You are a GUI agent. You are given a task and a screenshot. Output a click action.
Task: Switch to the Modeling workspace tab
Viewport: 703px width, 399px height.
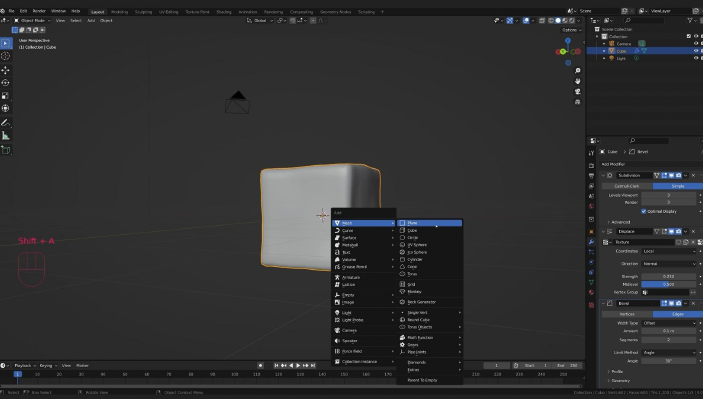coord(119,12)
